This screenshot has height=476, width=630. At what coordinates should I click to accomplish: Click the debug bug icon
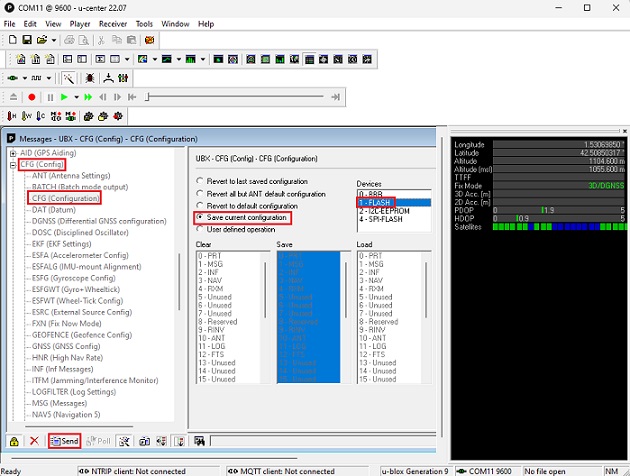point(89,77)
